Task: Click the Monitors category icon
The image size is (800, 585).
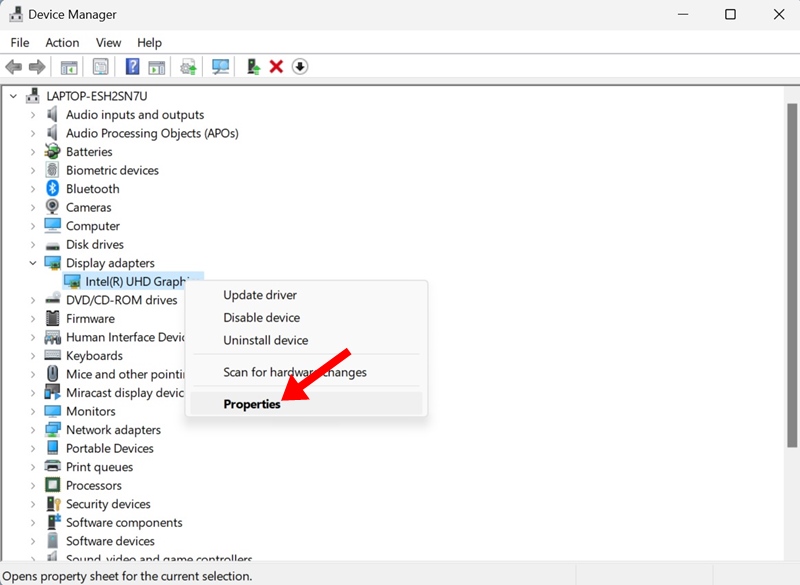Action: pyautogui.click(x=53, y=411)
